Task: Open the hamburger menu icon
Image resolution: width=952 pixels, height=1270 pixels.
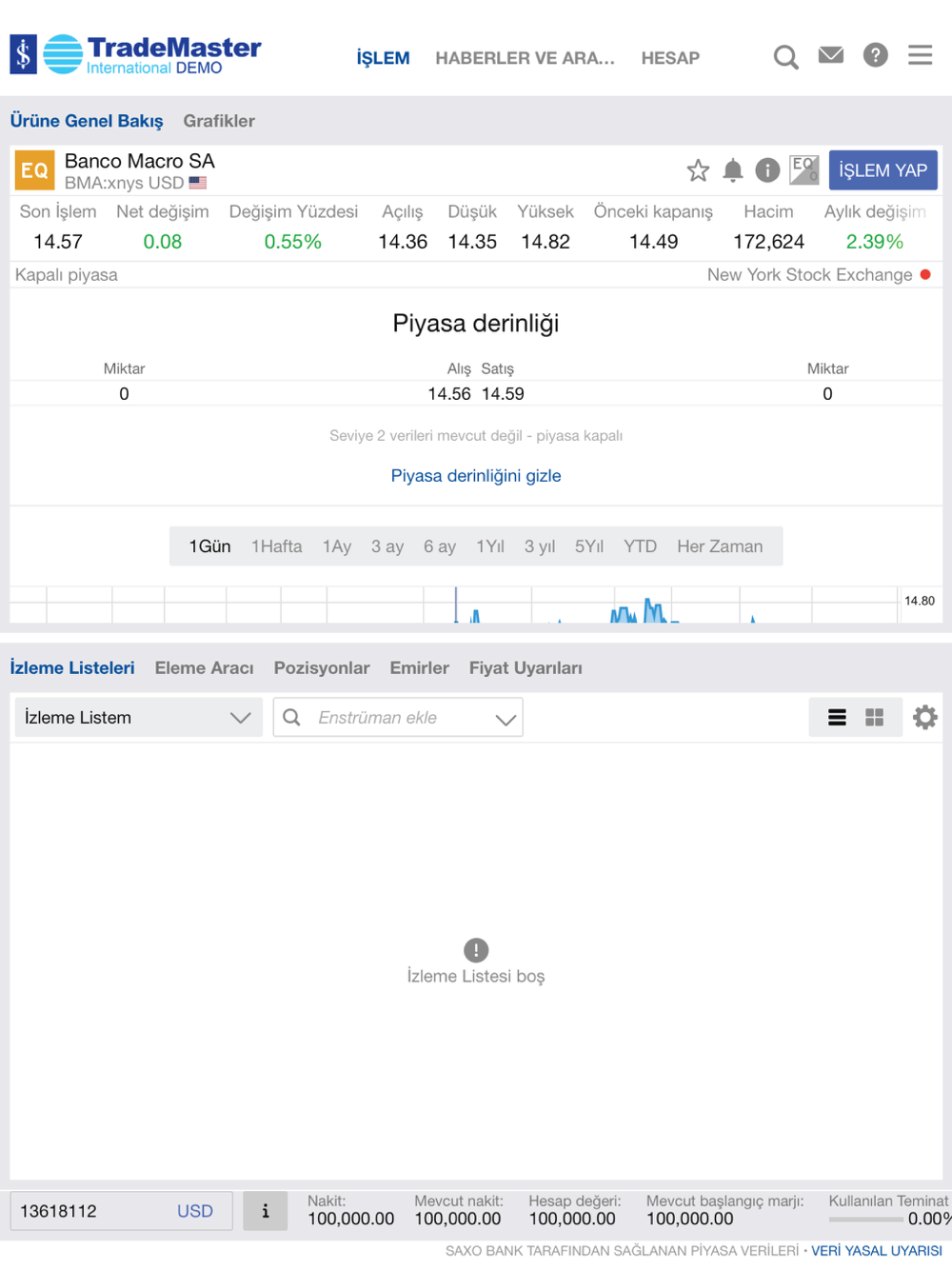Action: click(920, 55)
